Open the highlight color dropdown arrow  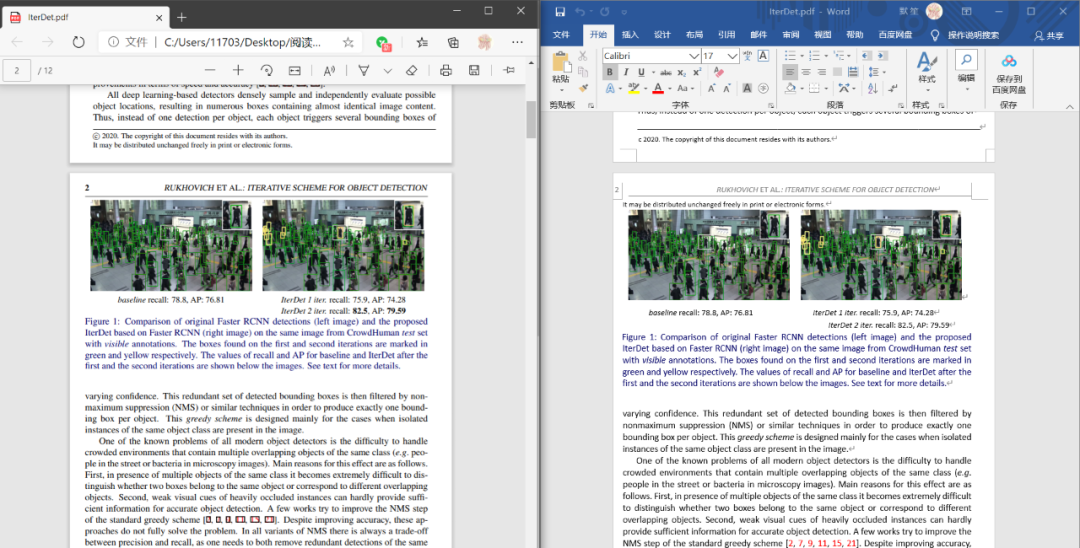644,88
